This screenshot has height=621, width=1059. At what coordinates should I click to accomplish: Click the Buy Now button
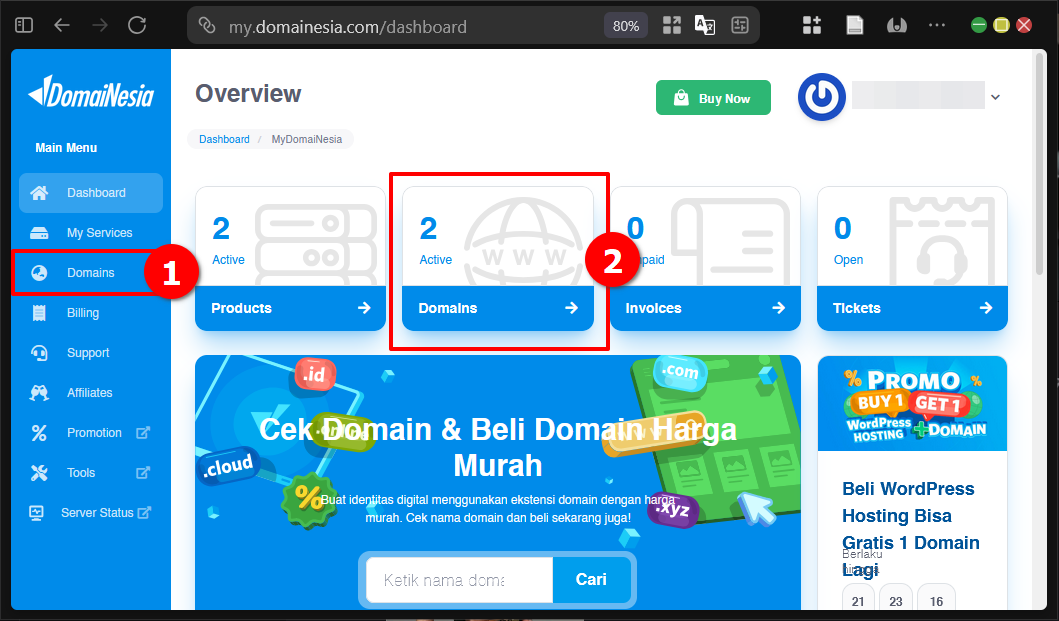pyautogui.click(x=713, y=97)
